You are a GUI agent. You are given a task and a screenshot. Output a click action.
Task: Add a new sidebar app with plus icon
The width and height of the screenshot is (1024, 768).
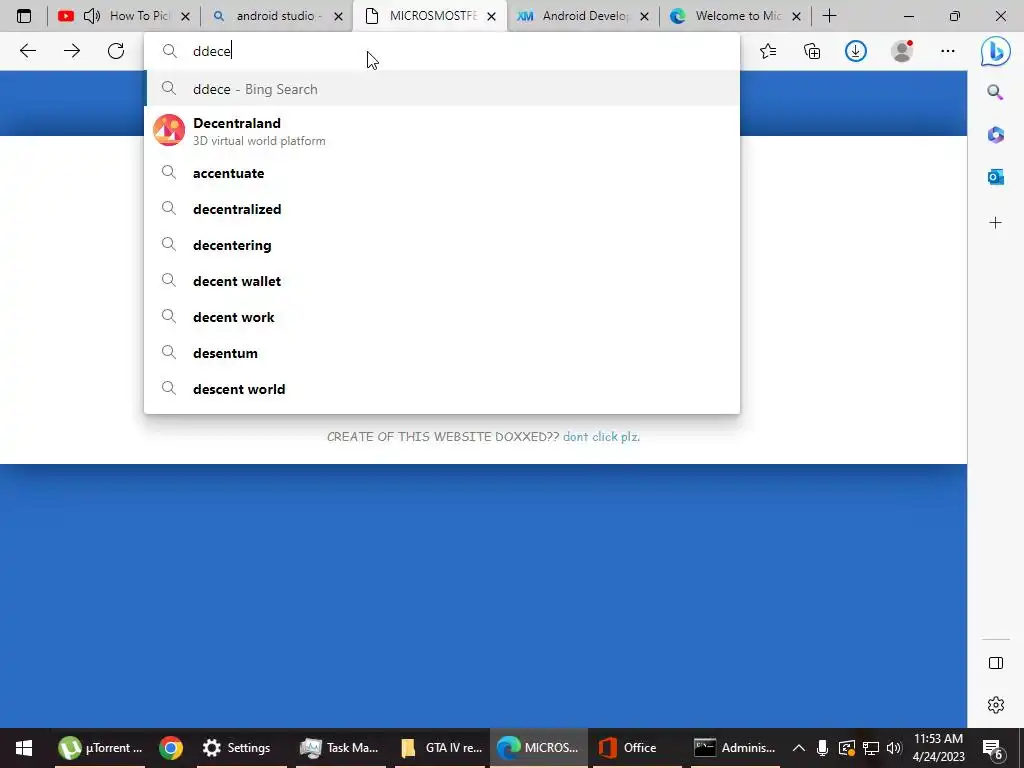tap(995, 223)
